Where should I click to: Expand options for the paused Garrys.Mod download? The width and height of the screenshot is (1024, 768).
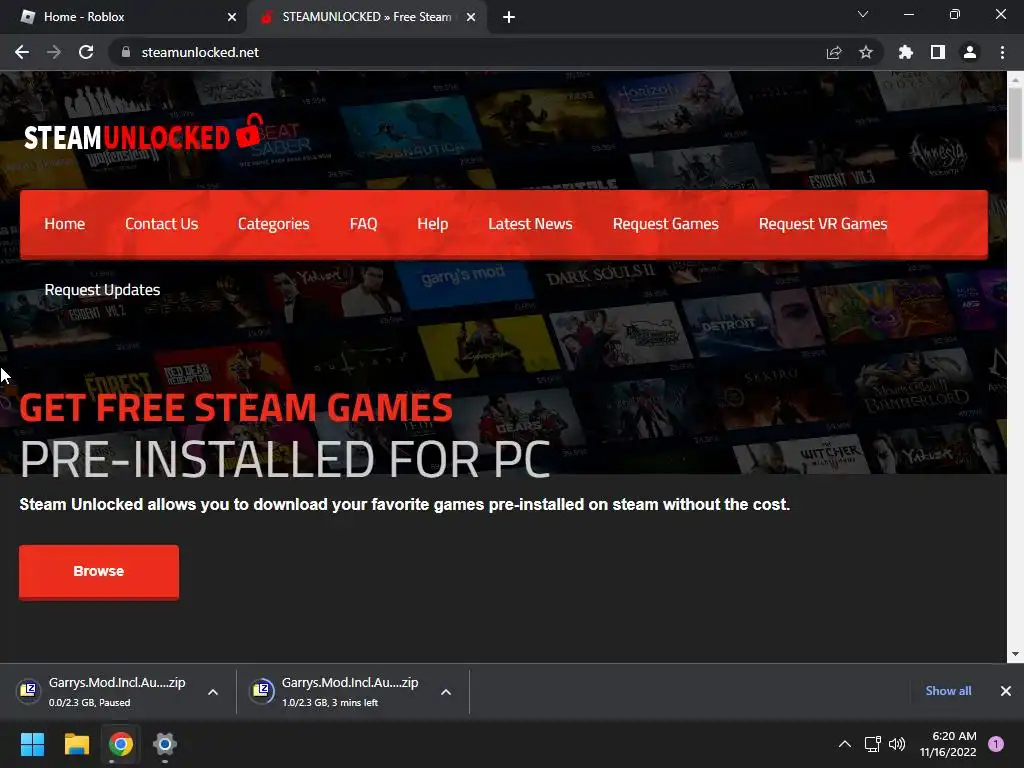(213, 692)
